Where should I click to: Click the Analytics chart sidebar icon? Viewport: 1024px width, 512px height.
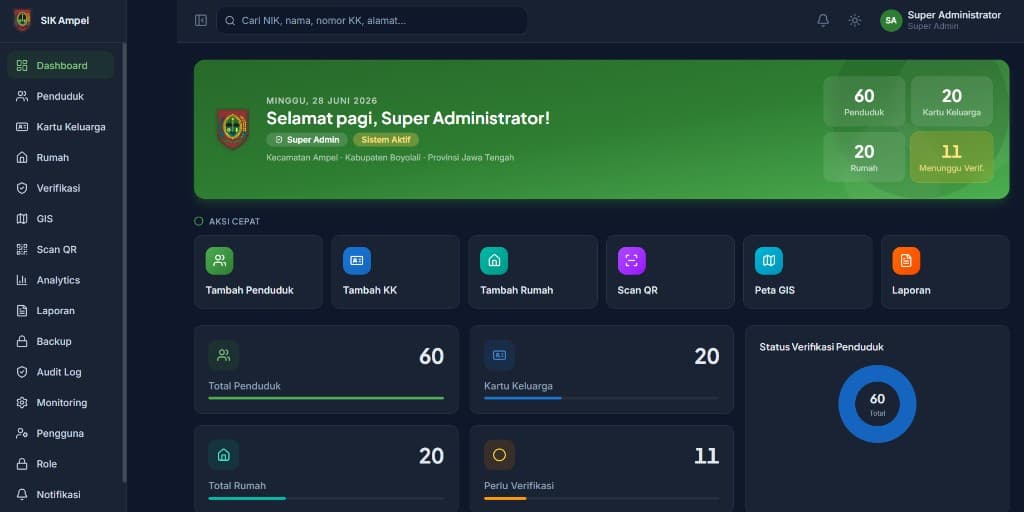pyautogui.click(x=22, y=280)
